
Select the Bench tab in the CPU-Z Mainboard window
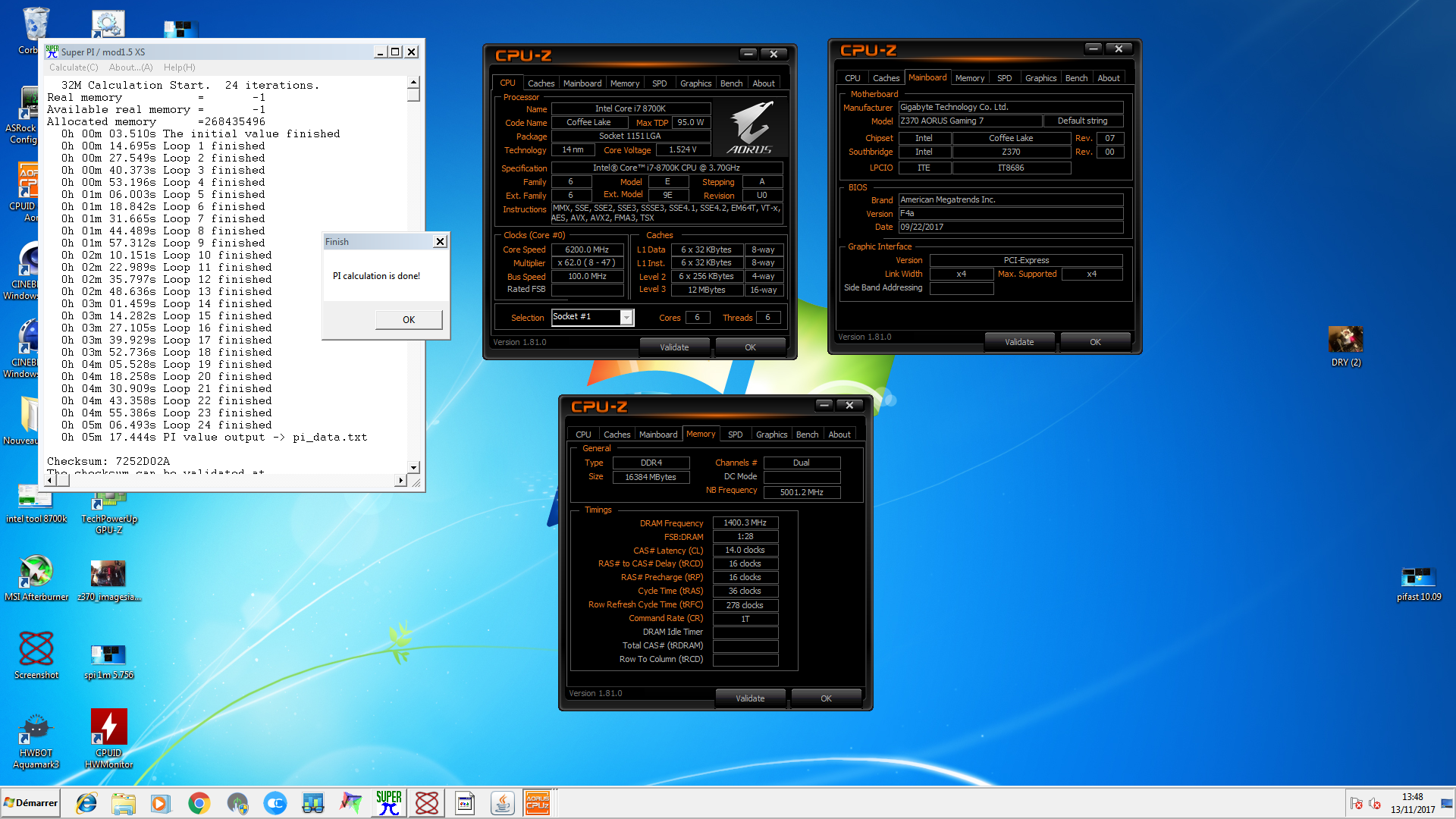tap(1076, 78)
